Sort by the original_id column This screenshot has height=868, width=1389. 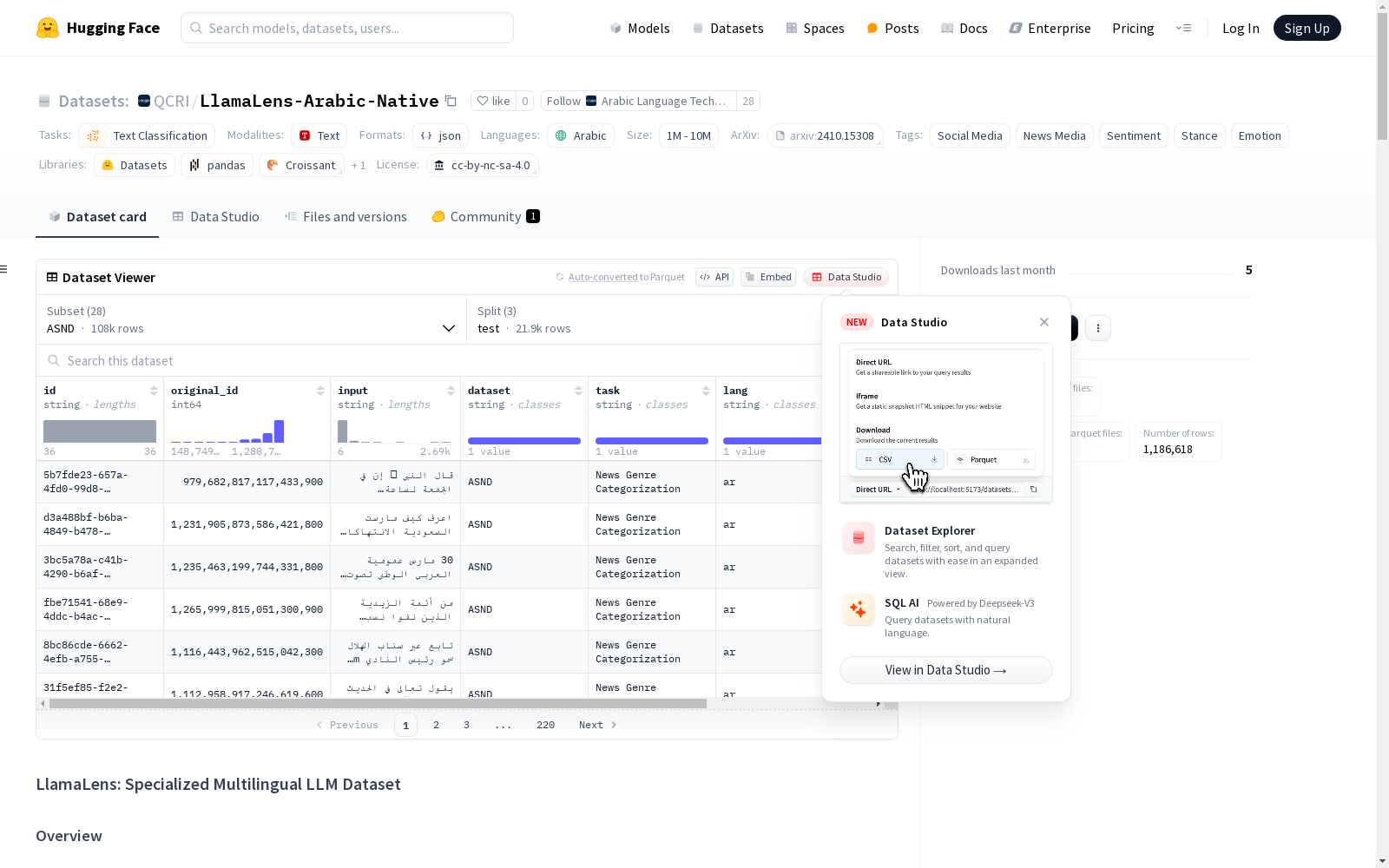tap(320, 391)
